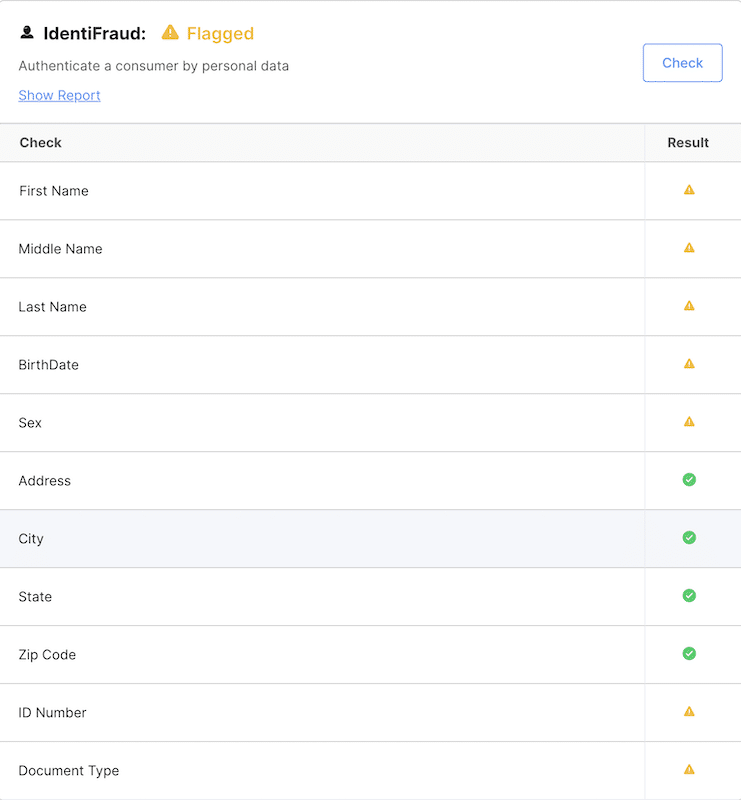Image resolution: width=741 pixels, height=800 pixels.
Task: Click the Result column header
Action: point(688,142)
